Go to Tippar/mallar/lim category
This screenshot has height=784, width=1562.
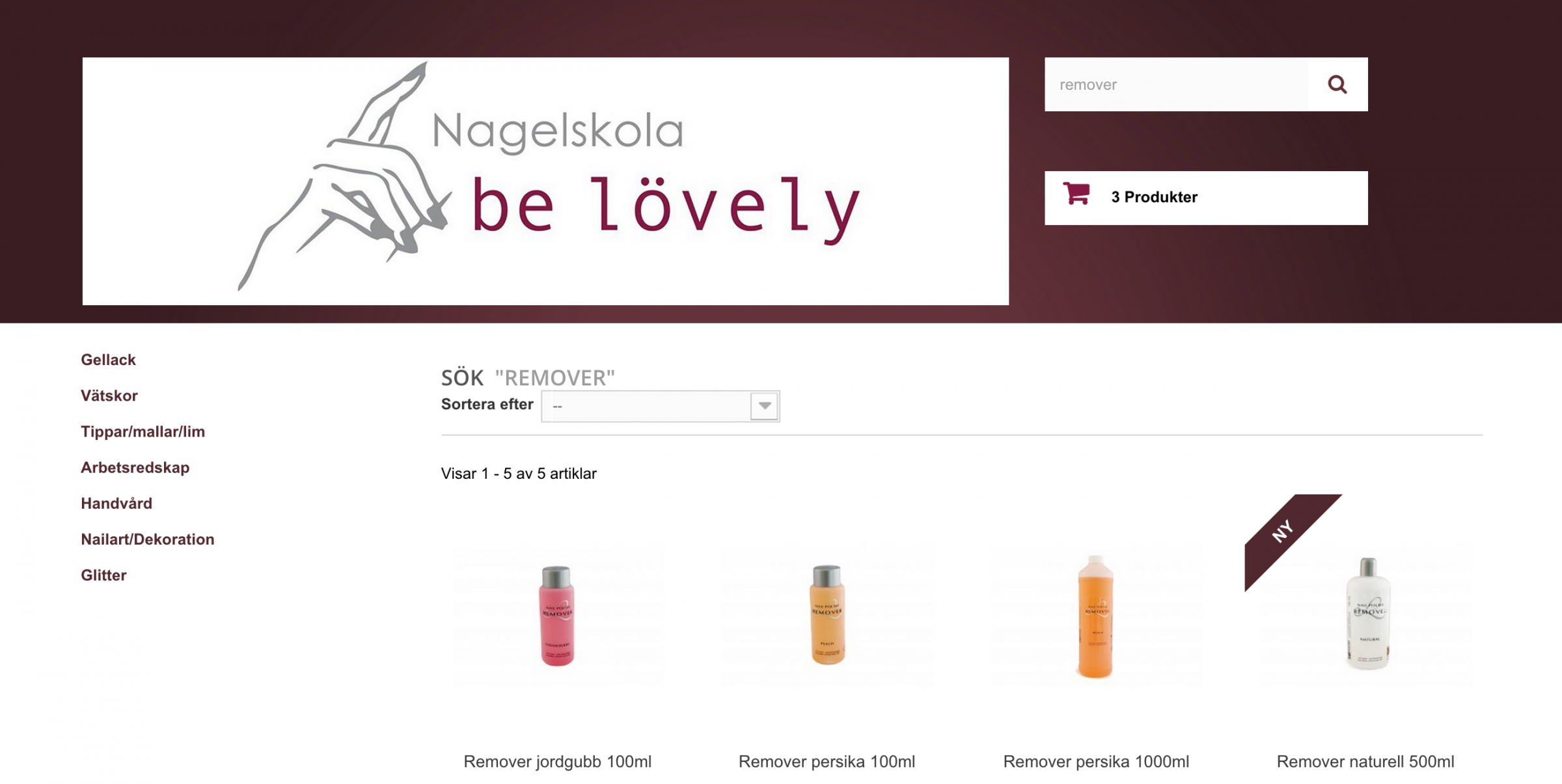143,431
